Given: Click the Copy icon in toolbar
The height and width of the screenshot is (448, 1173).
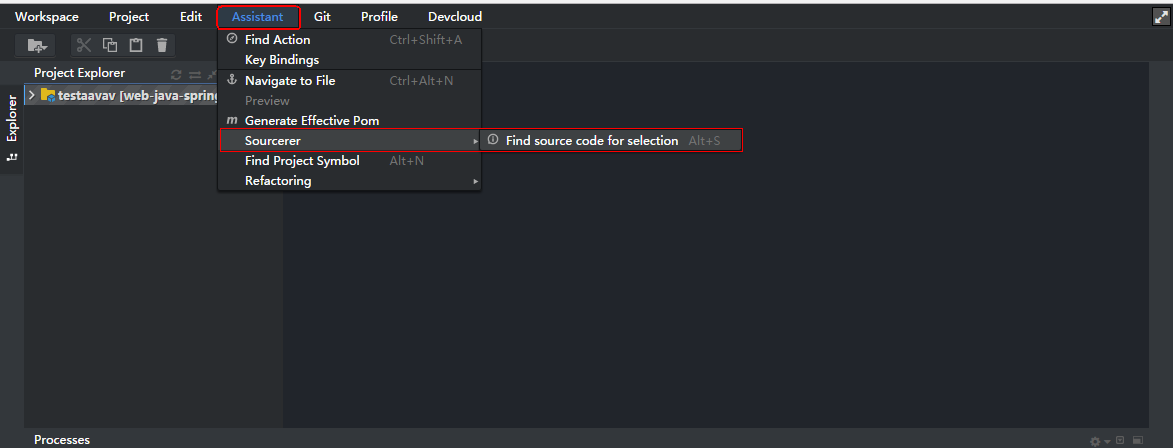Looking at the screenshot, I should coord(110,45).
